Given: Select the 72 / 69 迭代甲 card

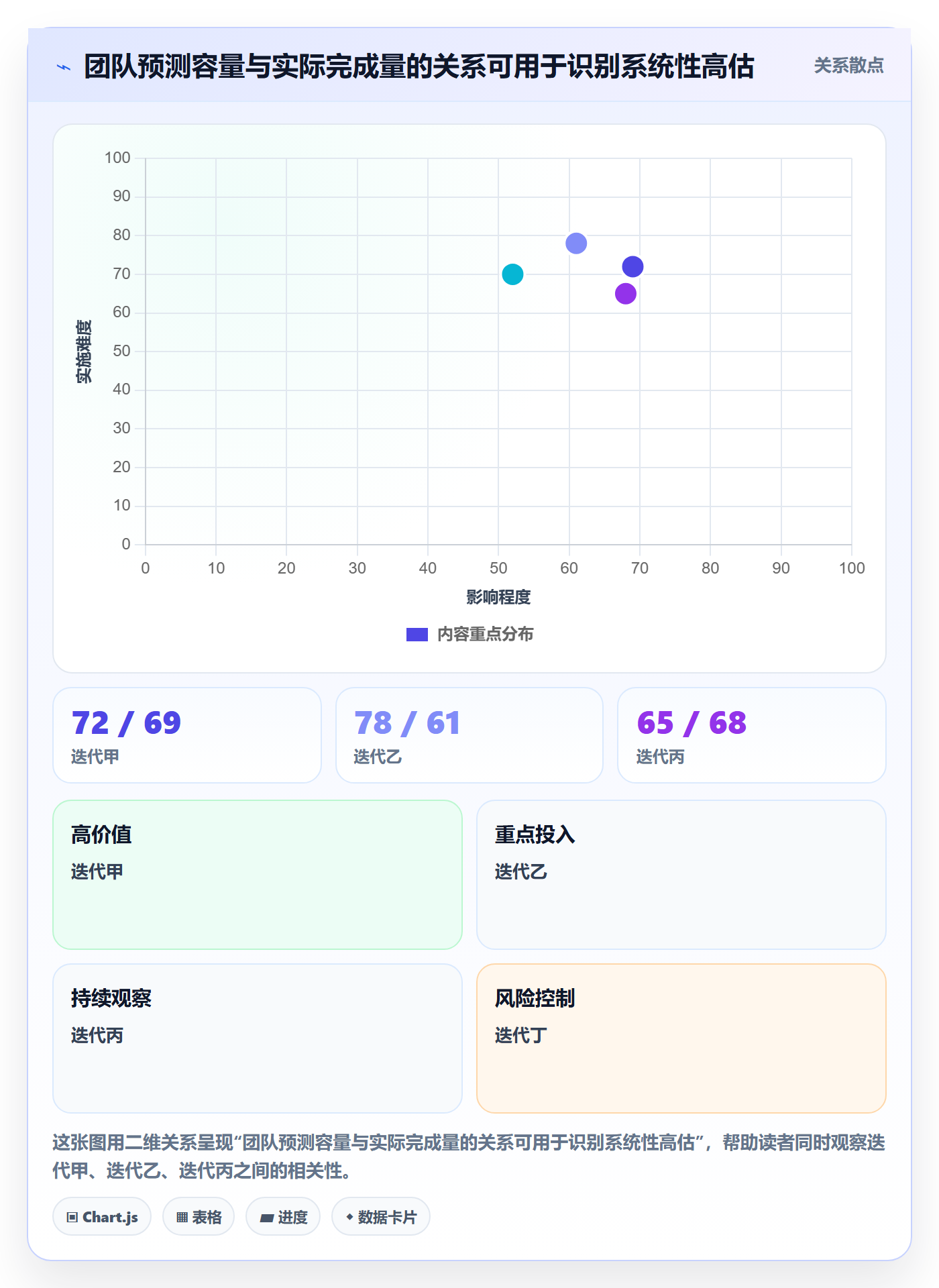Looking at the screenshot, I should pos(187,735).
